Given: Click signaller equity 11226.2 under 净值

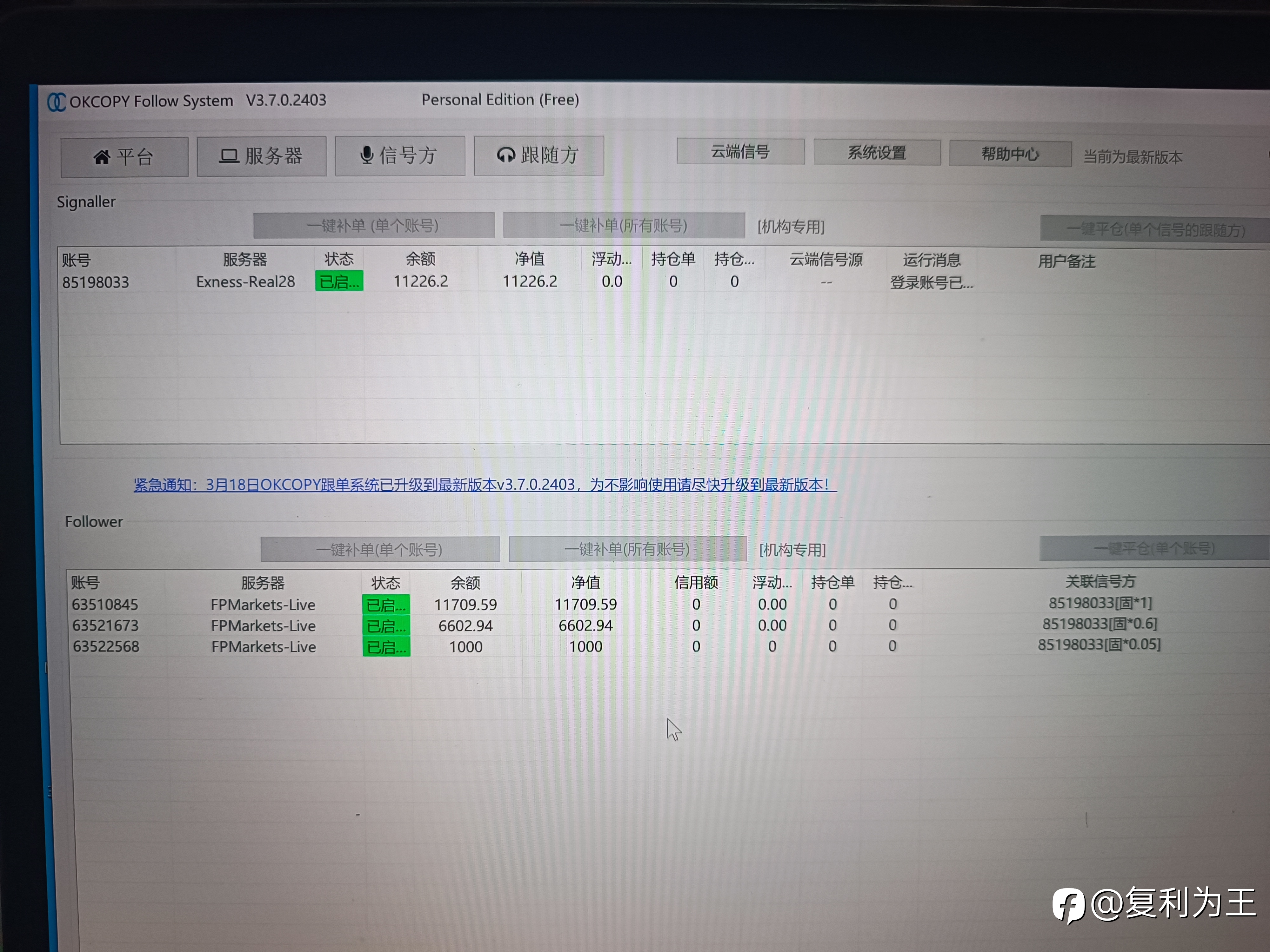Looking at the screenshot, I should click(x=529, y=281).
